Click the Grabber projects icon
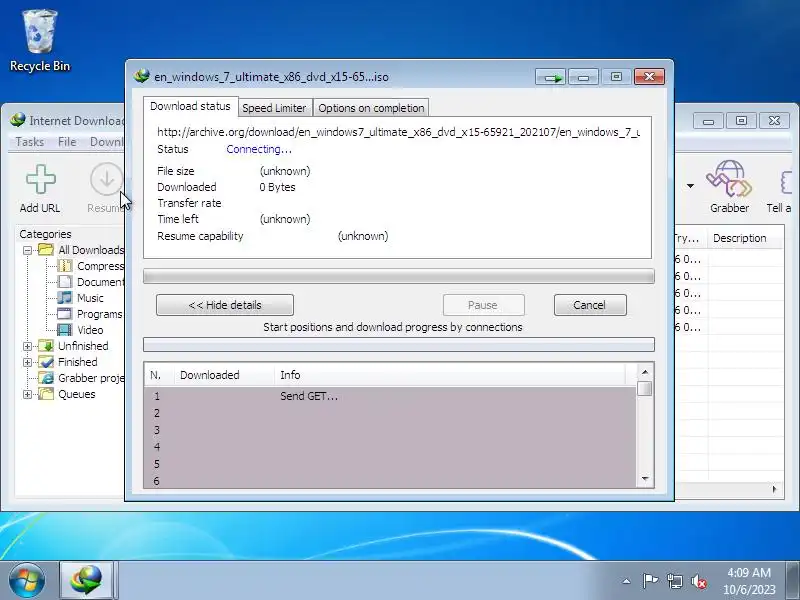800x600 pixels. pyautogui.click(x=46, y=378)
